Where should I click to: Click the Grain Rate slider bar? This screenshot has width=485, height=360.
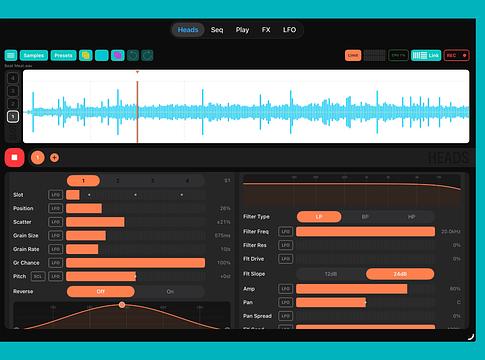pyautogui.click(x=136, y=249)
